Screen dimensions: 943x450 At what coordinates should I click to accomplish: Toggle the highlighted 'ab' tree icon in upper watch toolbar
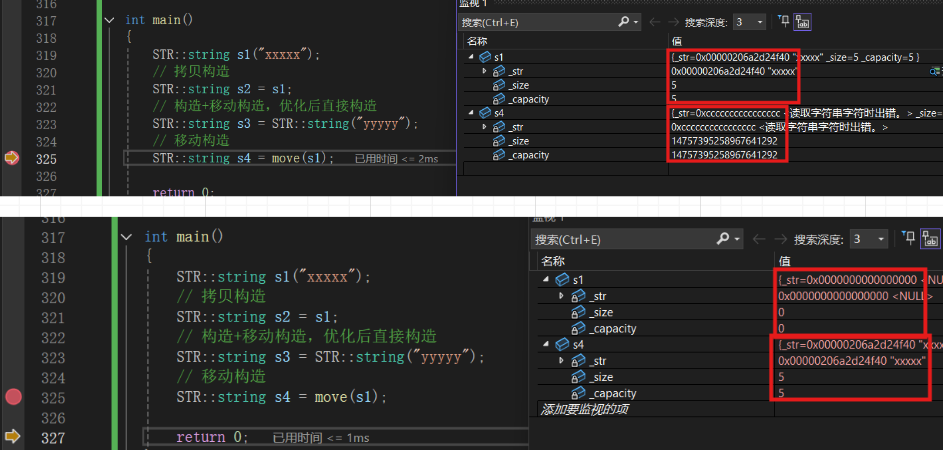click(802, 22)
